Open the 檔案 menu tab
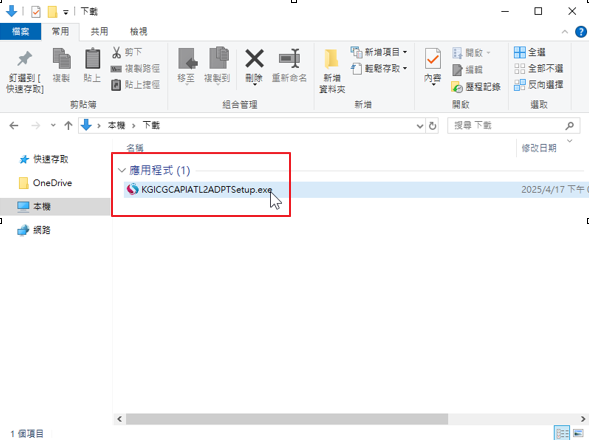Viewport: 589px width, 440px height. (x=20, y=32)
